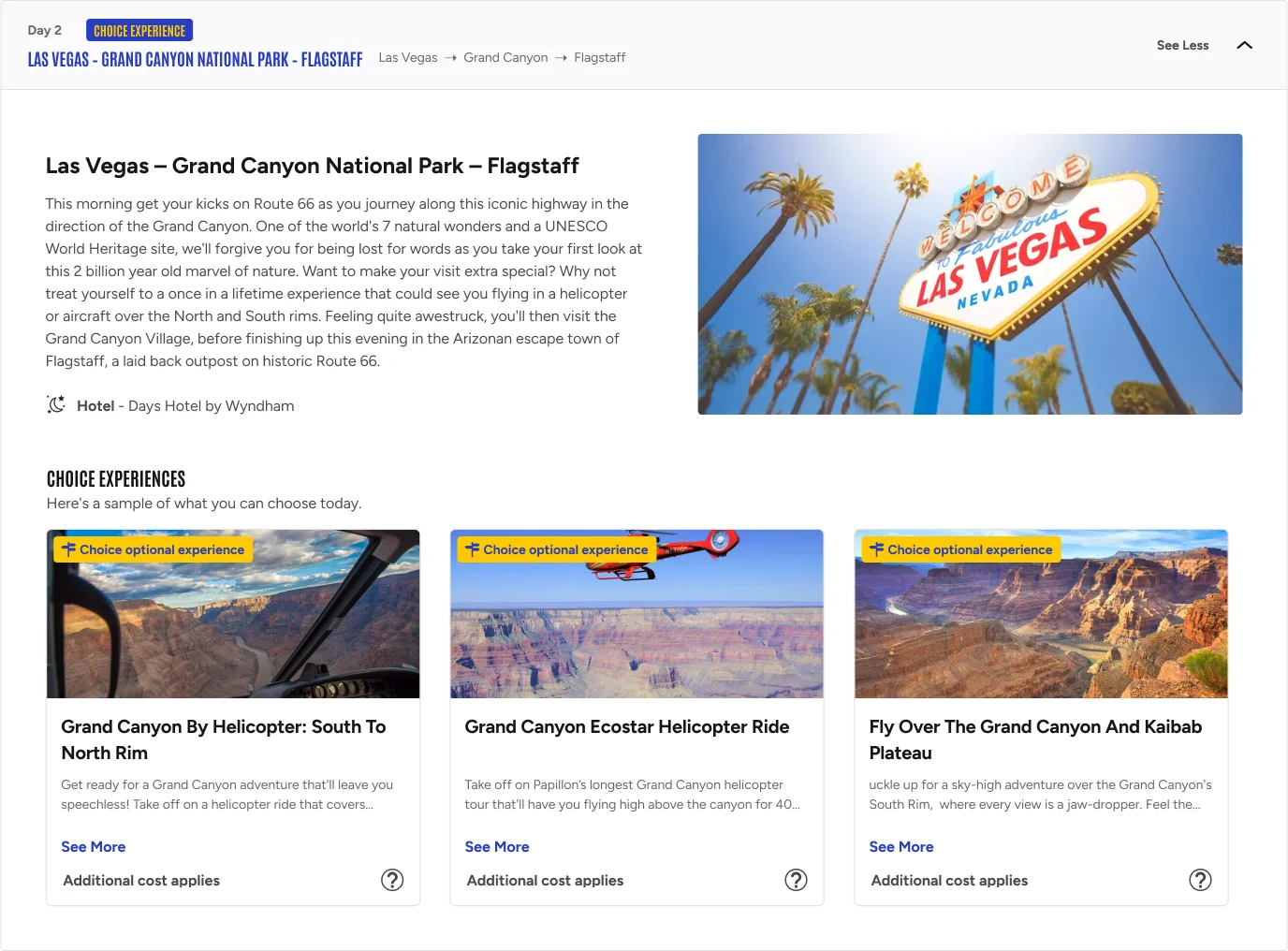Screen dimensions: 1288x951
Task: Click the South To North Rim card description text
Action: [x=227, y=795]
